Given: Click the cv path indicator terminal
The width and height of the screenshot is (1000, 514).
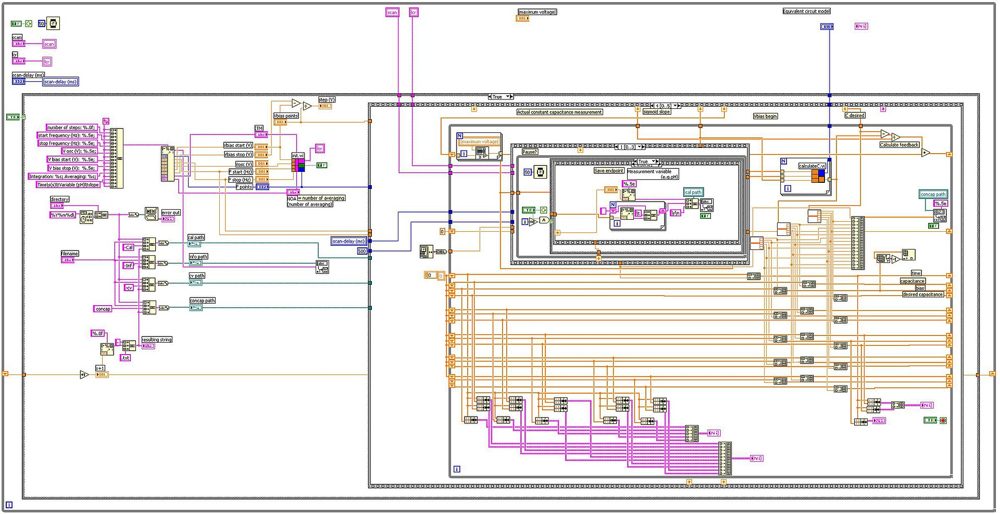Looking at the screenshot, I should 196,283.
